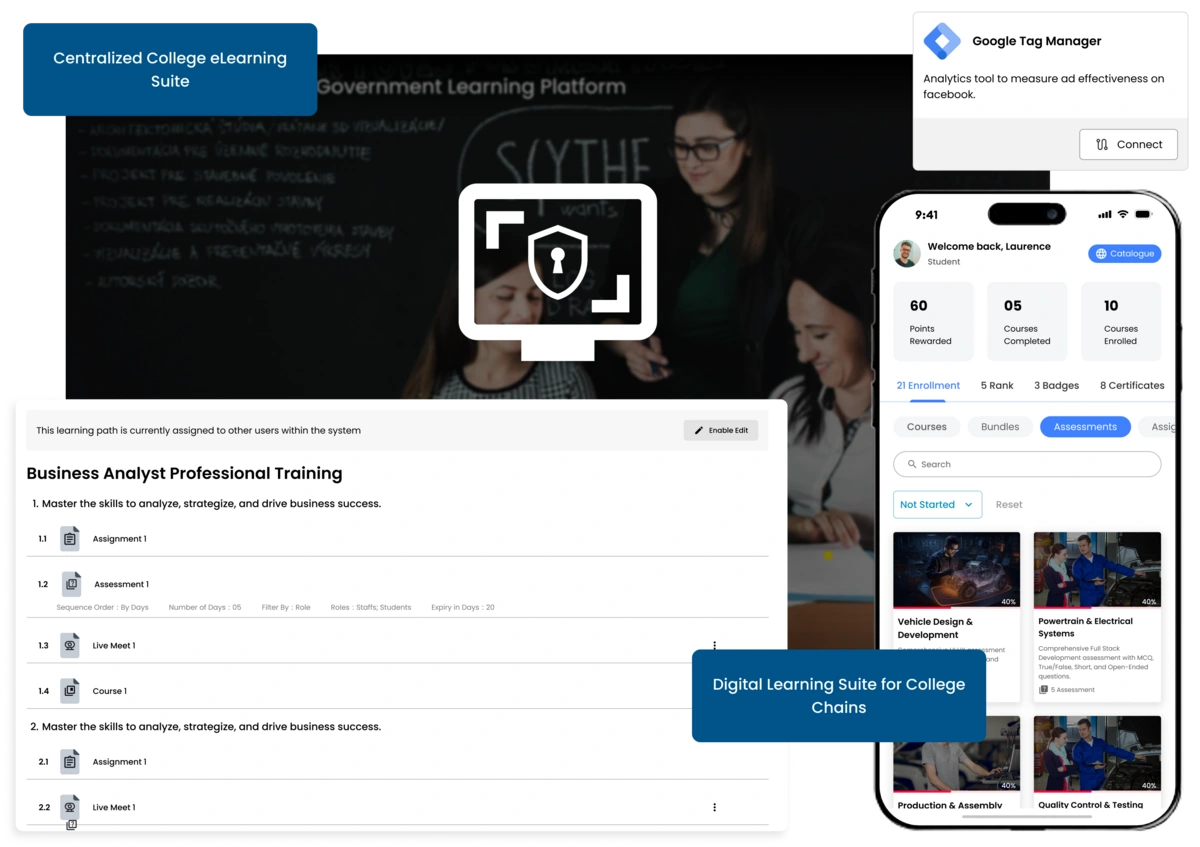Screen dimensions: 1200x847
Task: Open the three-dot menu on row 2.2
Action: [x=714, y=806]
